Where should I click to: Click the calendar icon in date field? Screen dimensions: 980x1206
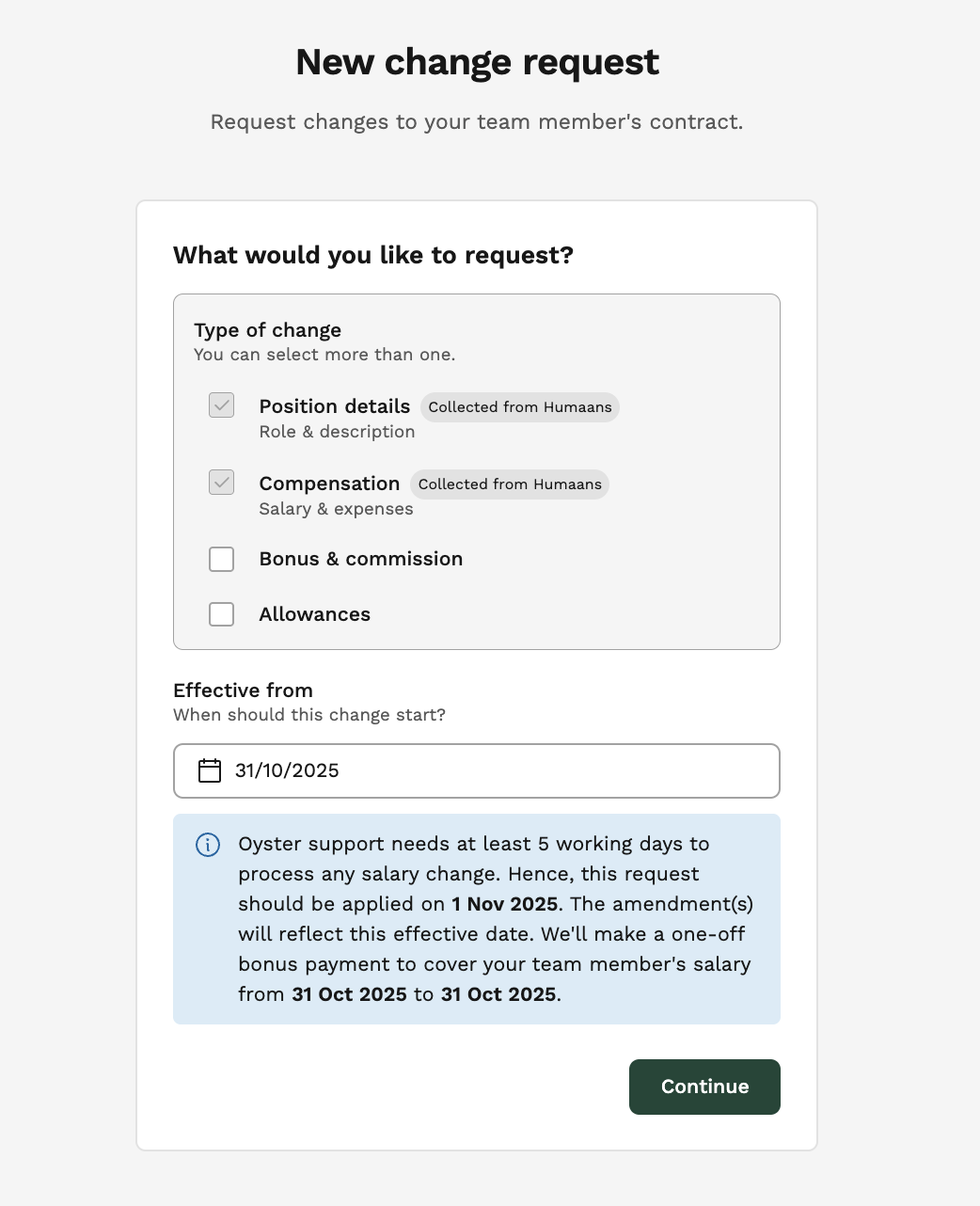click(x=210, y=770)
